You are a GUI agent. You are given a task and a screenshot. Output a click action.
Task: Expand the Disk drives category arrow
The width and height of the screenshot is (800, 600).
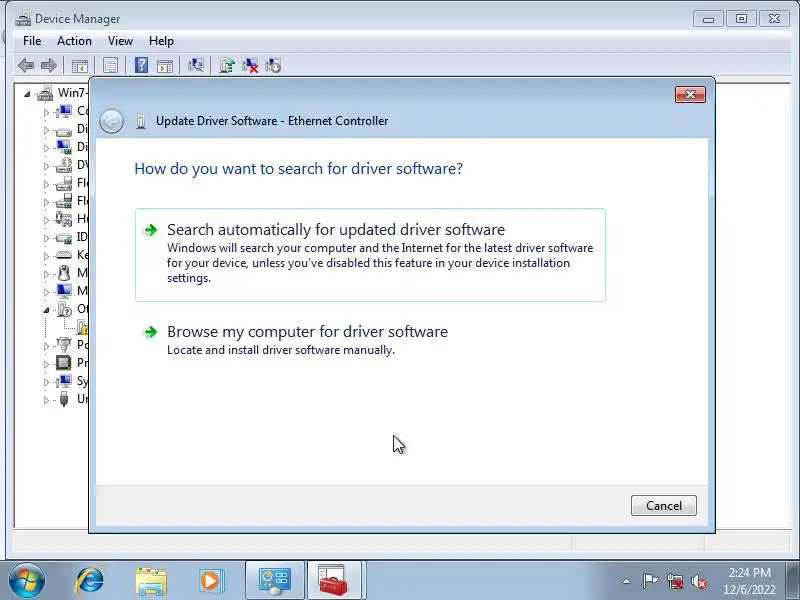[46, 131]
